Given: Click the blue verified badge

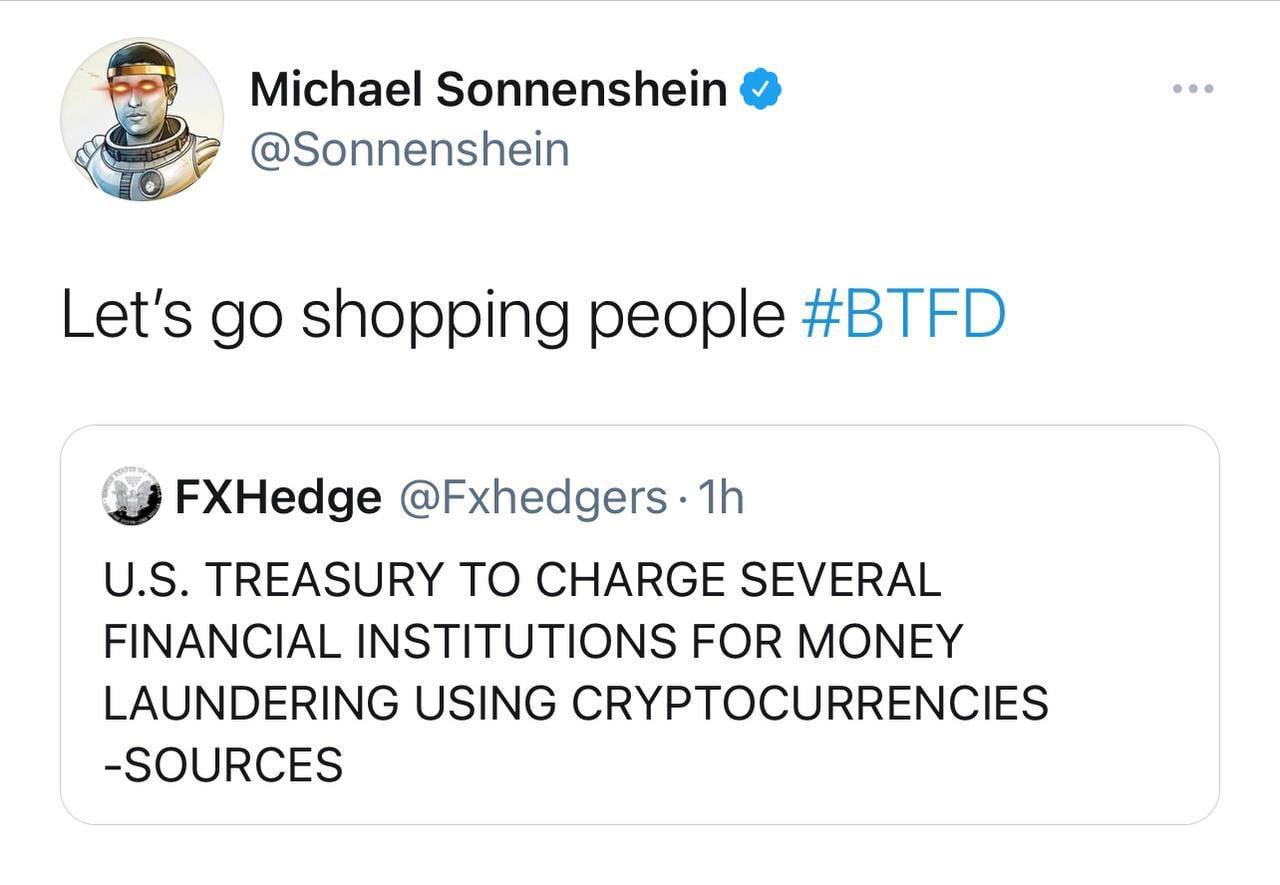Looking at the screenshot, I should pyautogui.click(x=760, y=91).
